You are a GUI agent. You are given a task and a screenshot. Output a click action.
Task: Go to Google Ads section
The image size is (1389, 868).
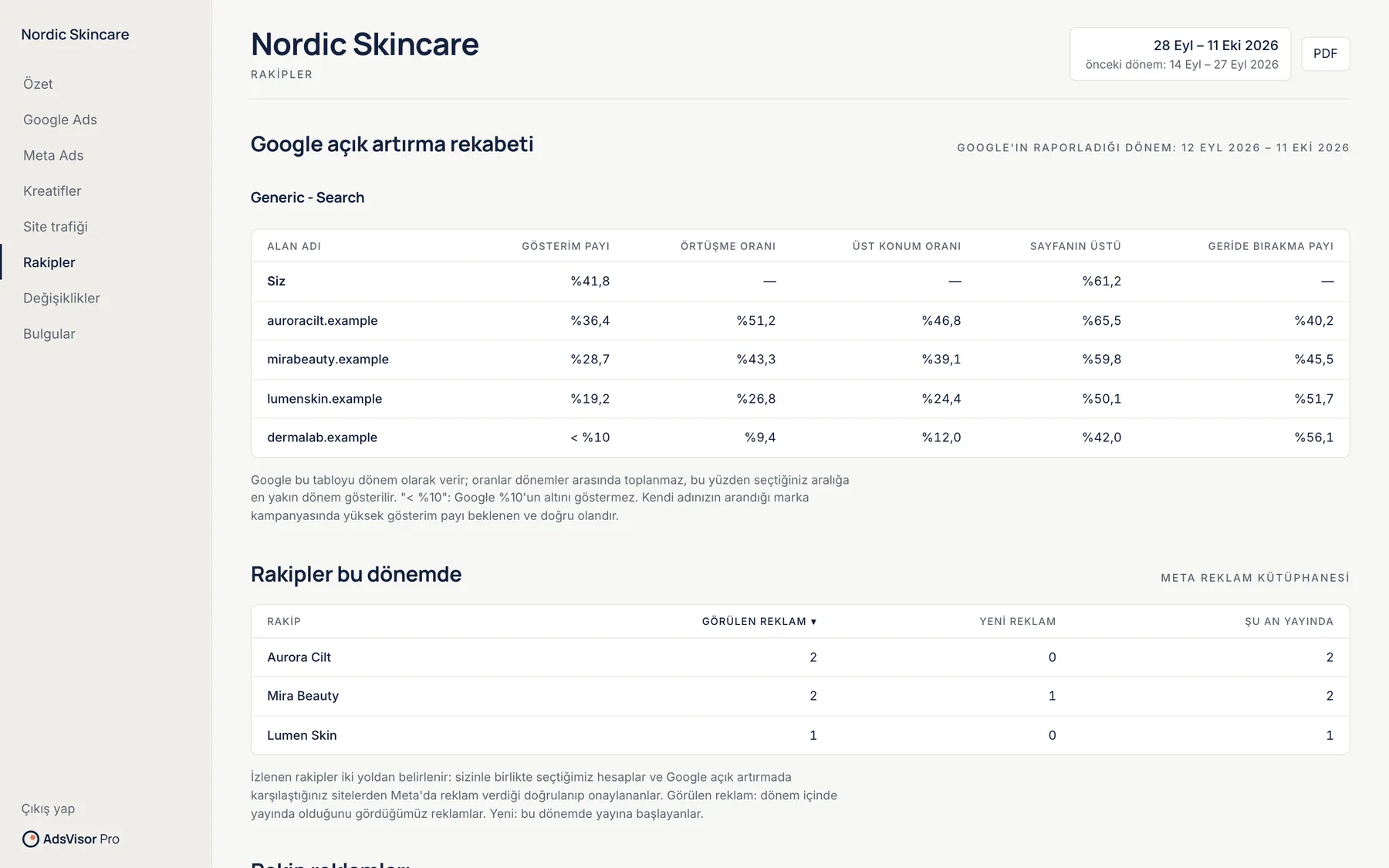[x=60, y=120]
